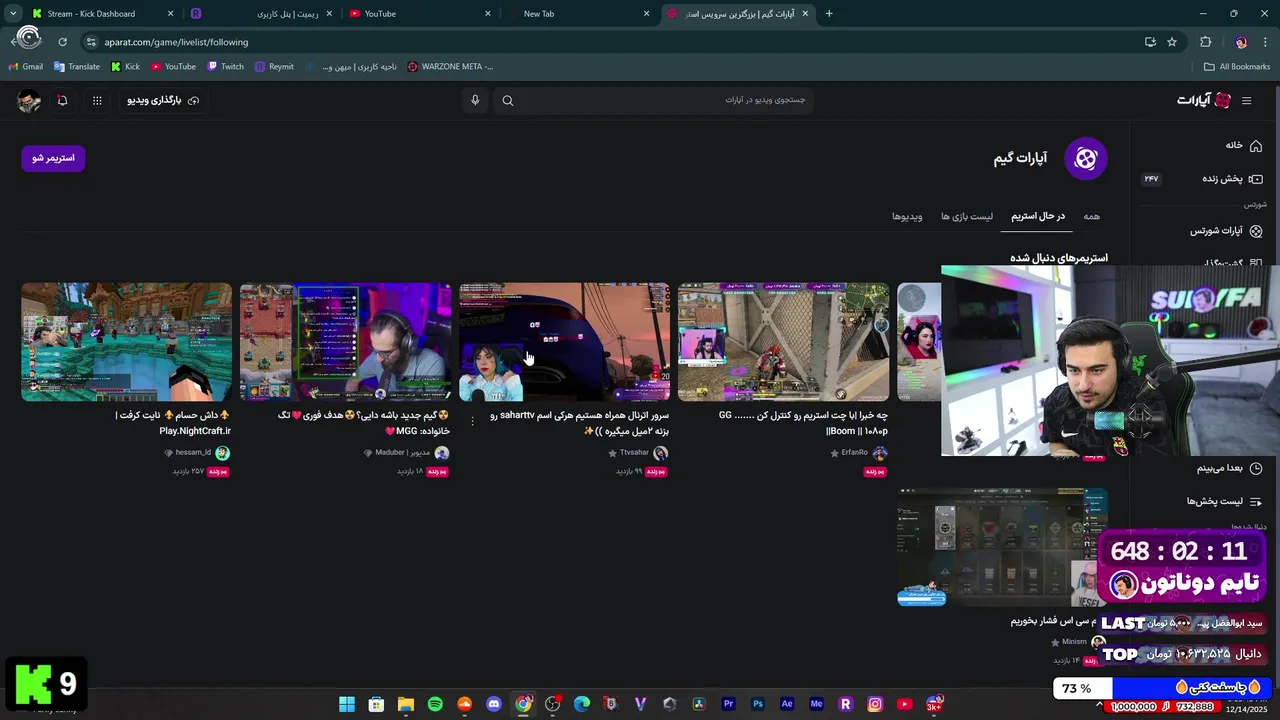Open the Kick bookmark
This screenshot has width=1280, height=720.
(125, 67)
